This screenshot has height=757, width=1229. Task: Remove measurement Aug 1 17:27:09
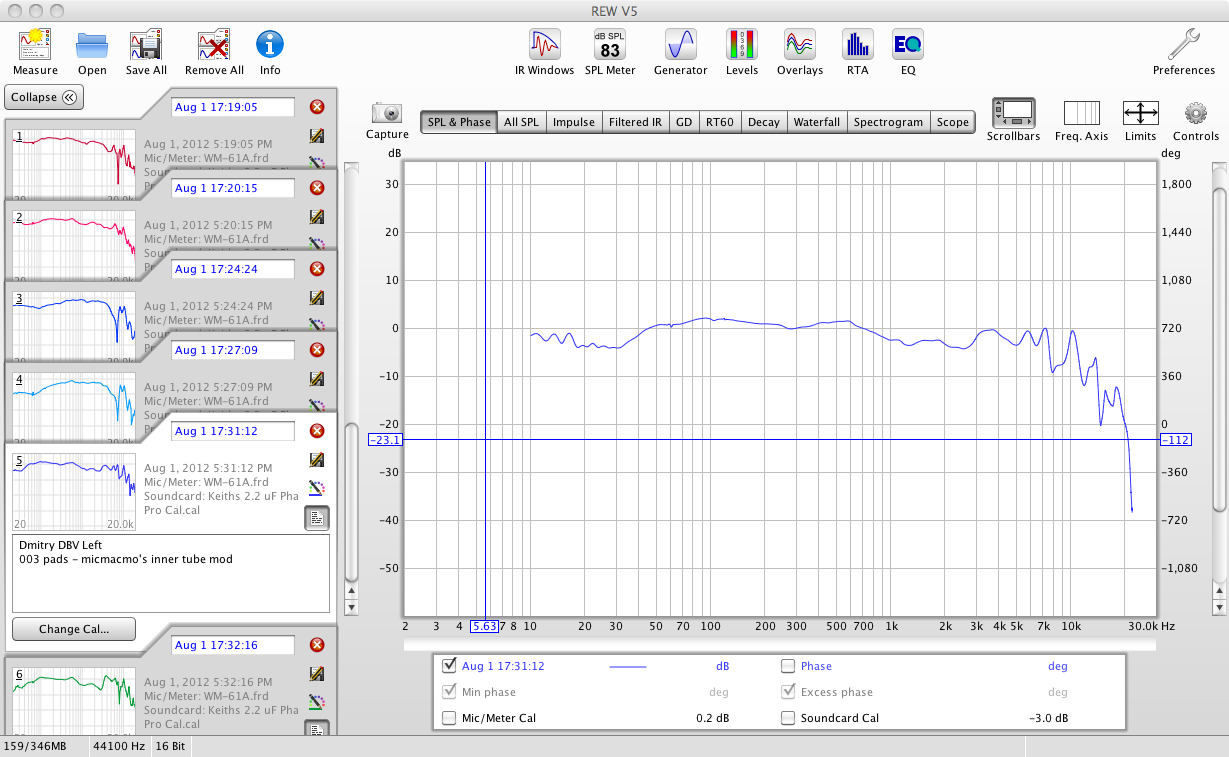pyautogui.click(x=317, y=350)
